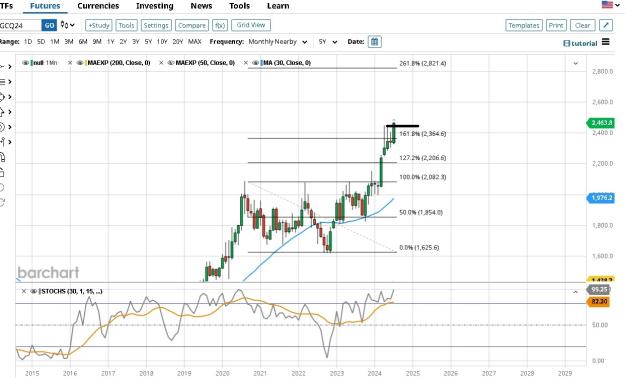
Task: Expand the horizontal-lines tool flyout arrow
Action: (10, 82)
